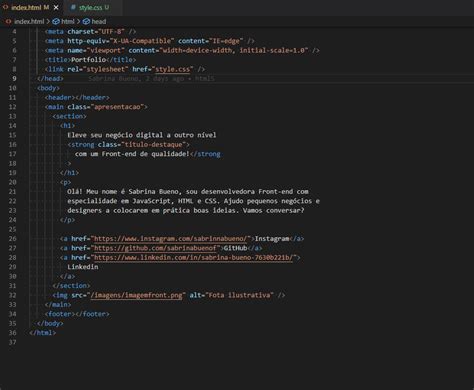Click the text 'Eleve seu negócio digital a outro nível'

coord(142,135)
